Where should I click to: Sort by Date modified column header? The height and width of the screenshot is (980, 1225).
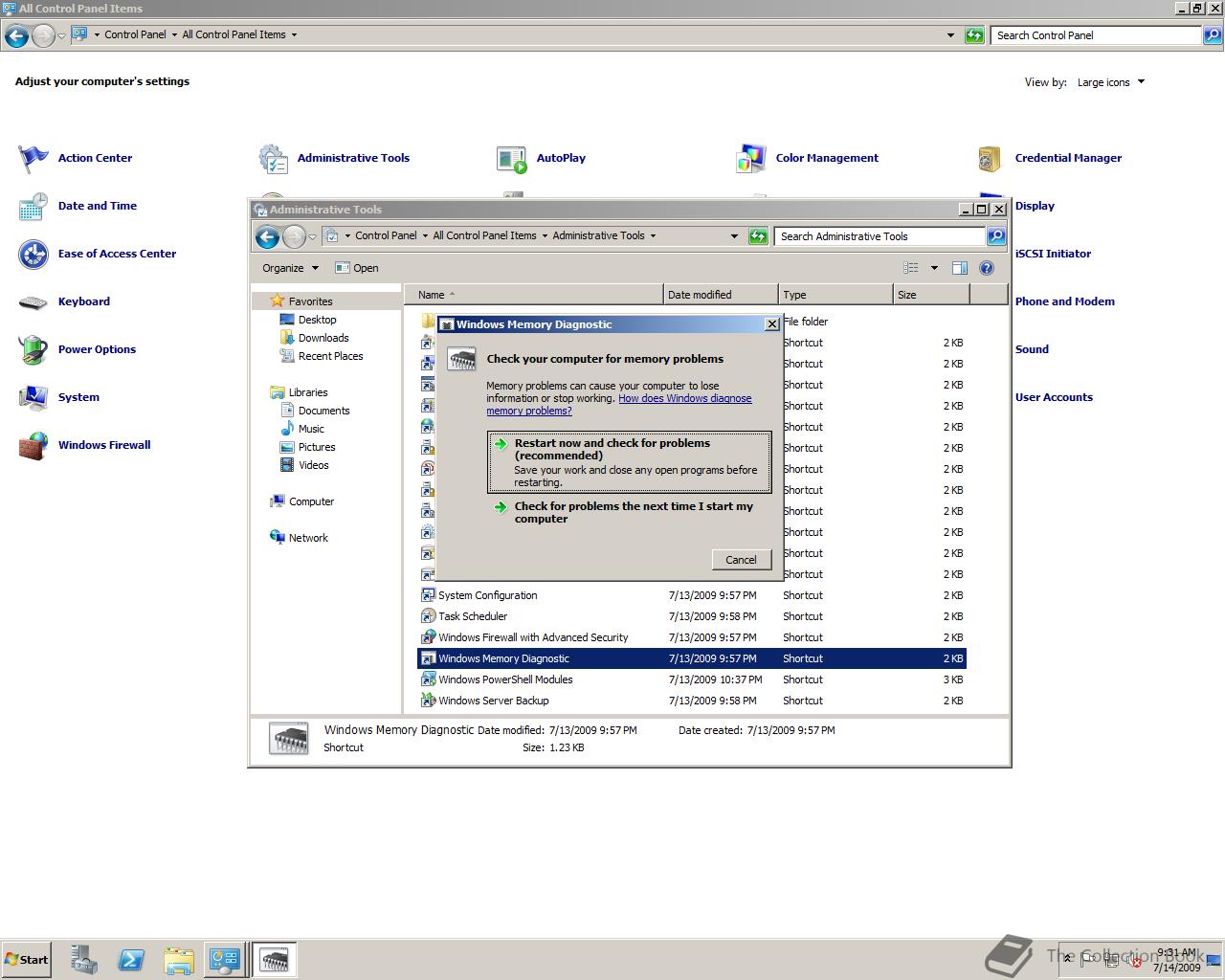(720, 295)
